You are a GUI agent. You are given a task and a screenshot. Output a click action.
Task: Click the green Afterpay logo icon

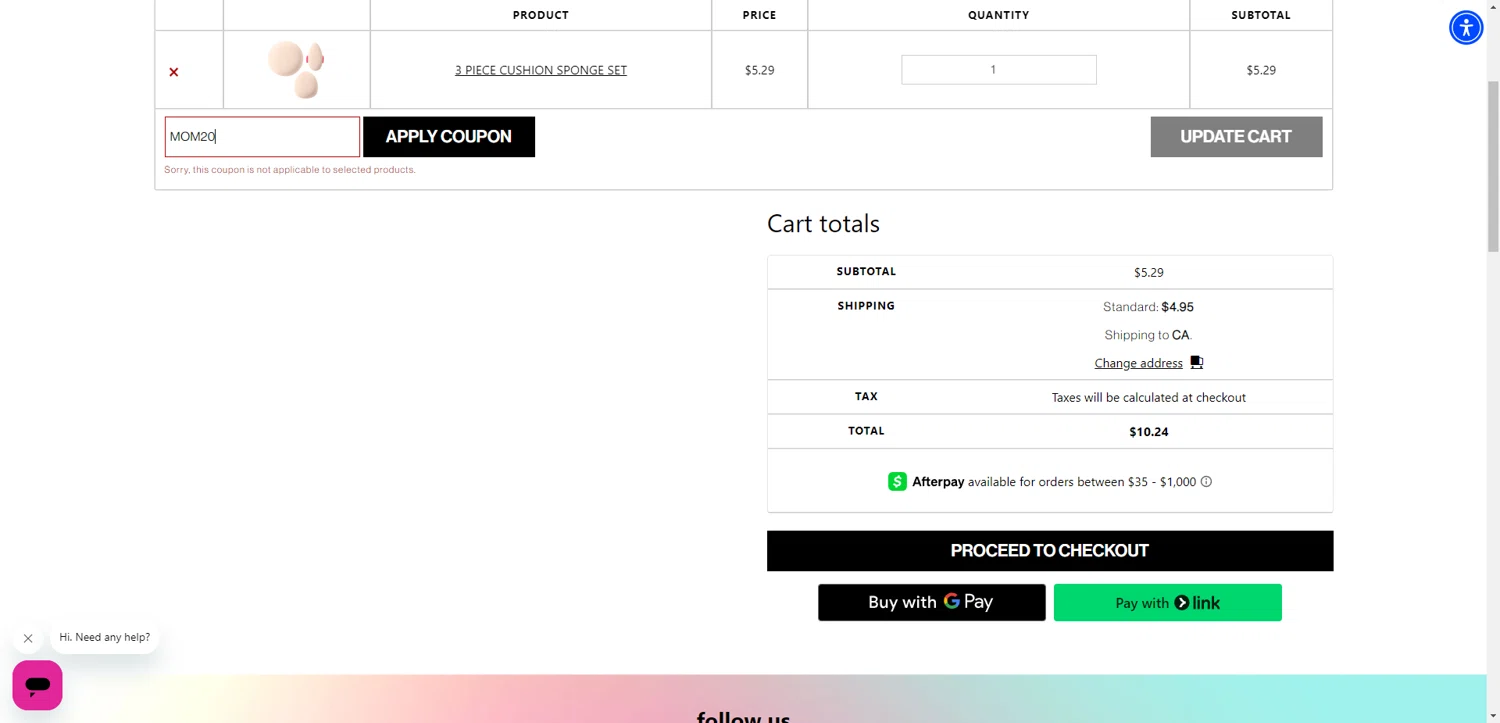[897, 482]
